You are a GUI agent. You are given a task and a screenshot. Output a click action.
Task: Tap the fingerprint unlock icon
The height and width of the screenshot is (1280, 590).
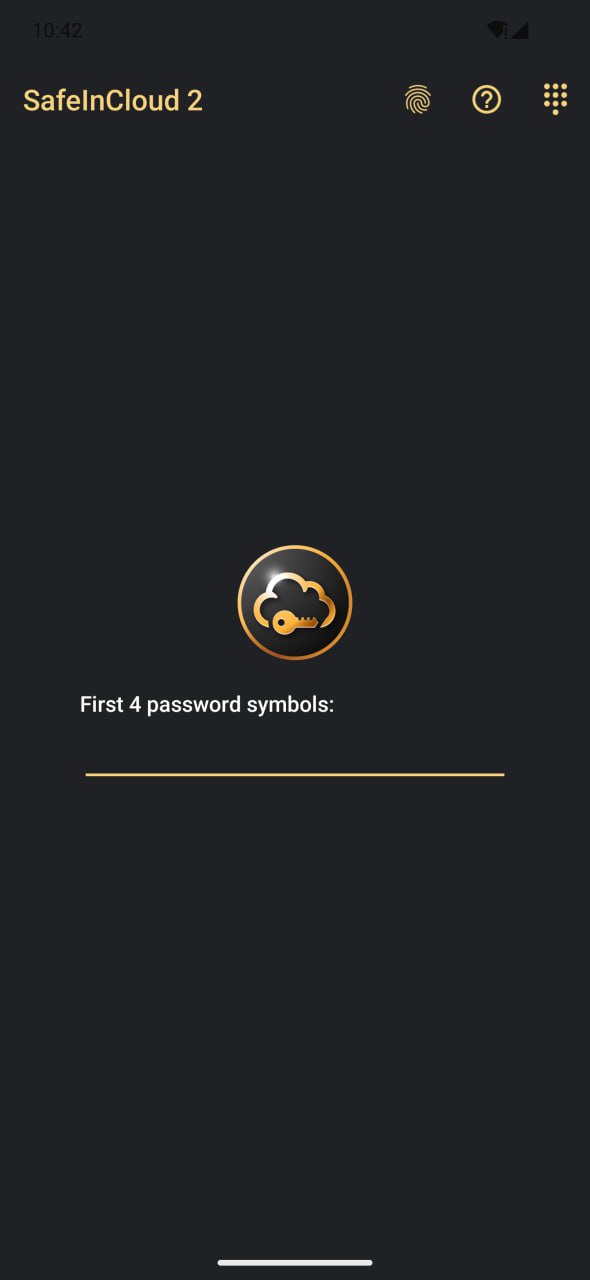pyautogui.click(x=418, y=99)
